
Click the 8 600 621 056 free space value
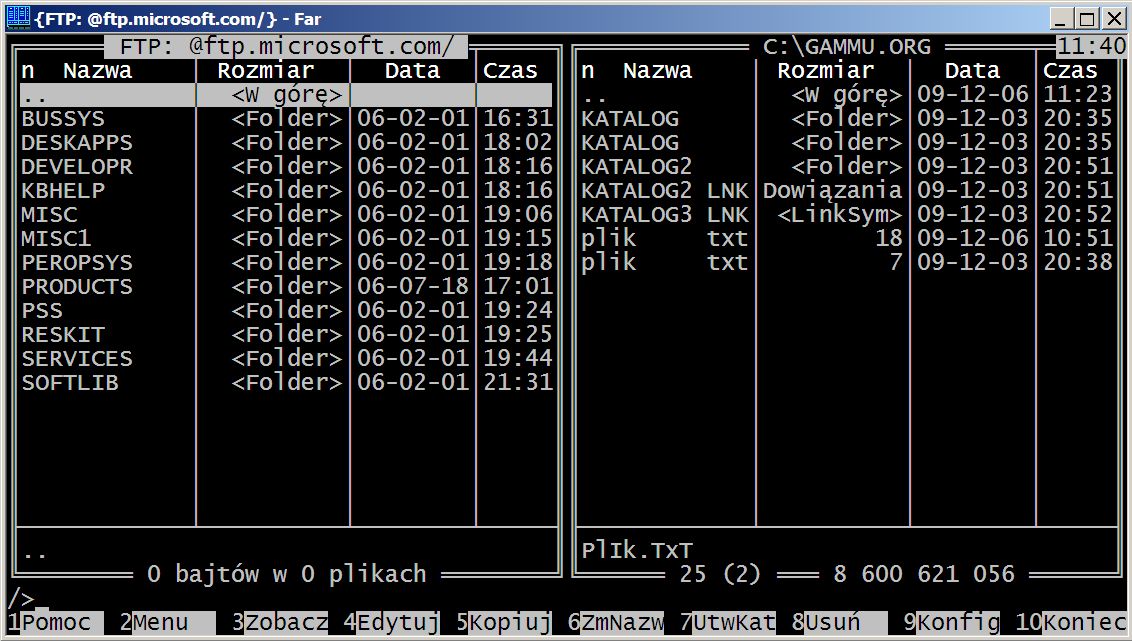click(x=923, y=574)
